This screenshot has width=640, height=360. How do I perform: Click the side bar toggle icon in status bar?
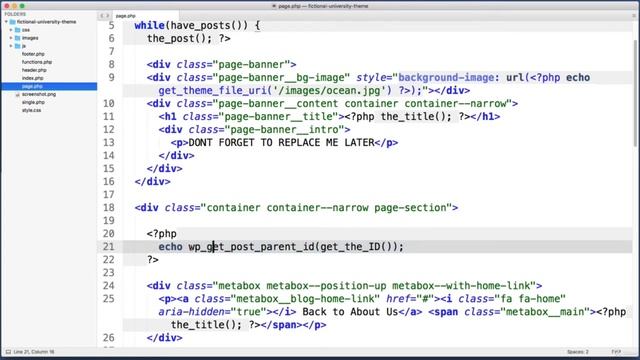8,352
